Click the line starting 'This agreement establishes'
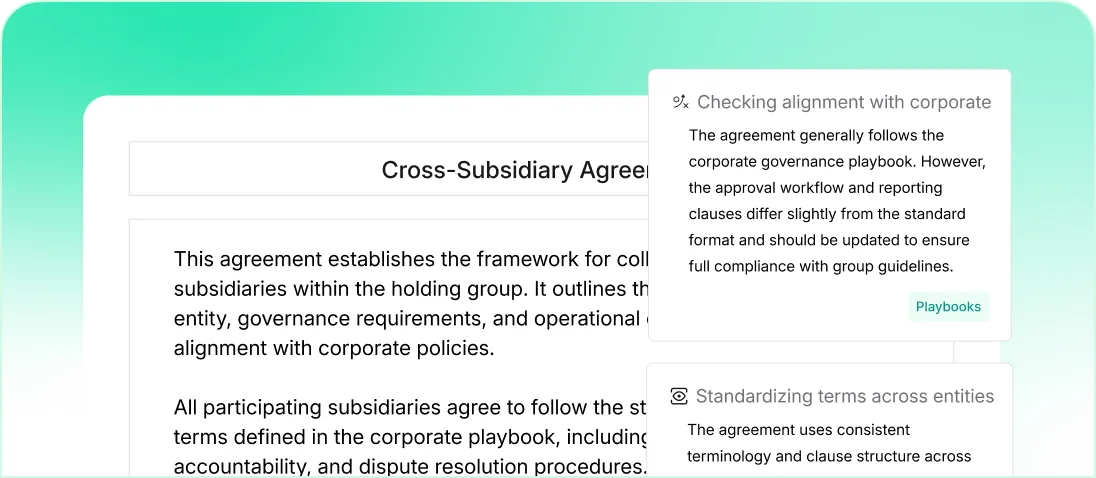 pyautogui.click(x=410, y=260)
